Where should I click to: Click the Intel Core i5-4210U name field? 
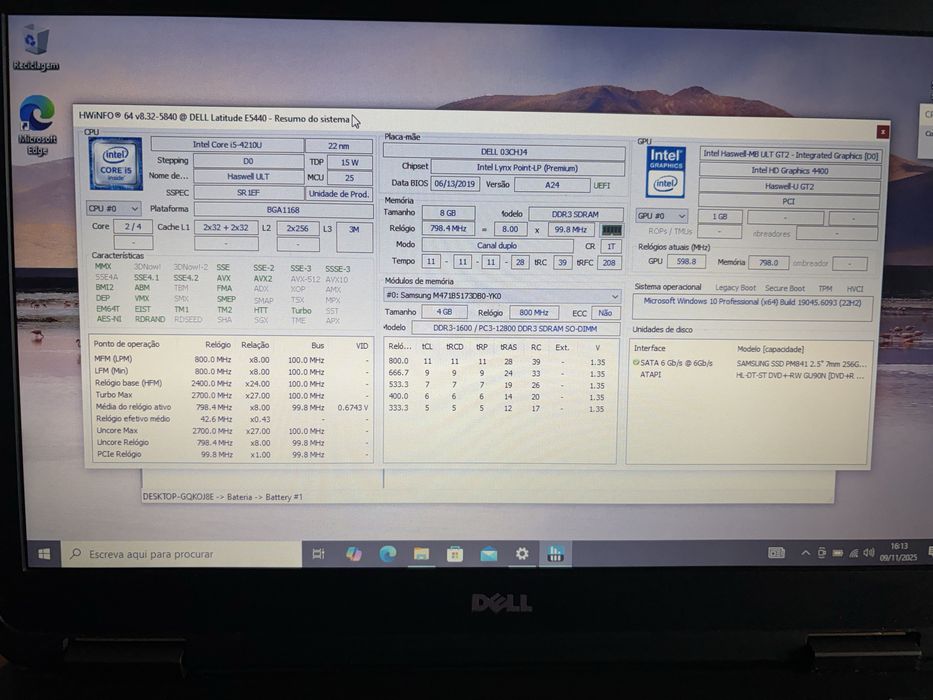[x=227, y=145]
